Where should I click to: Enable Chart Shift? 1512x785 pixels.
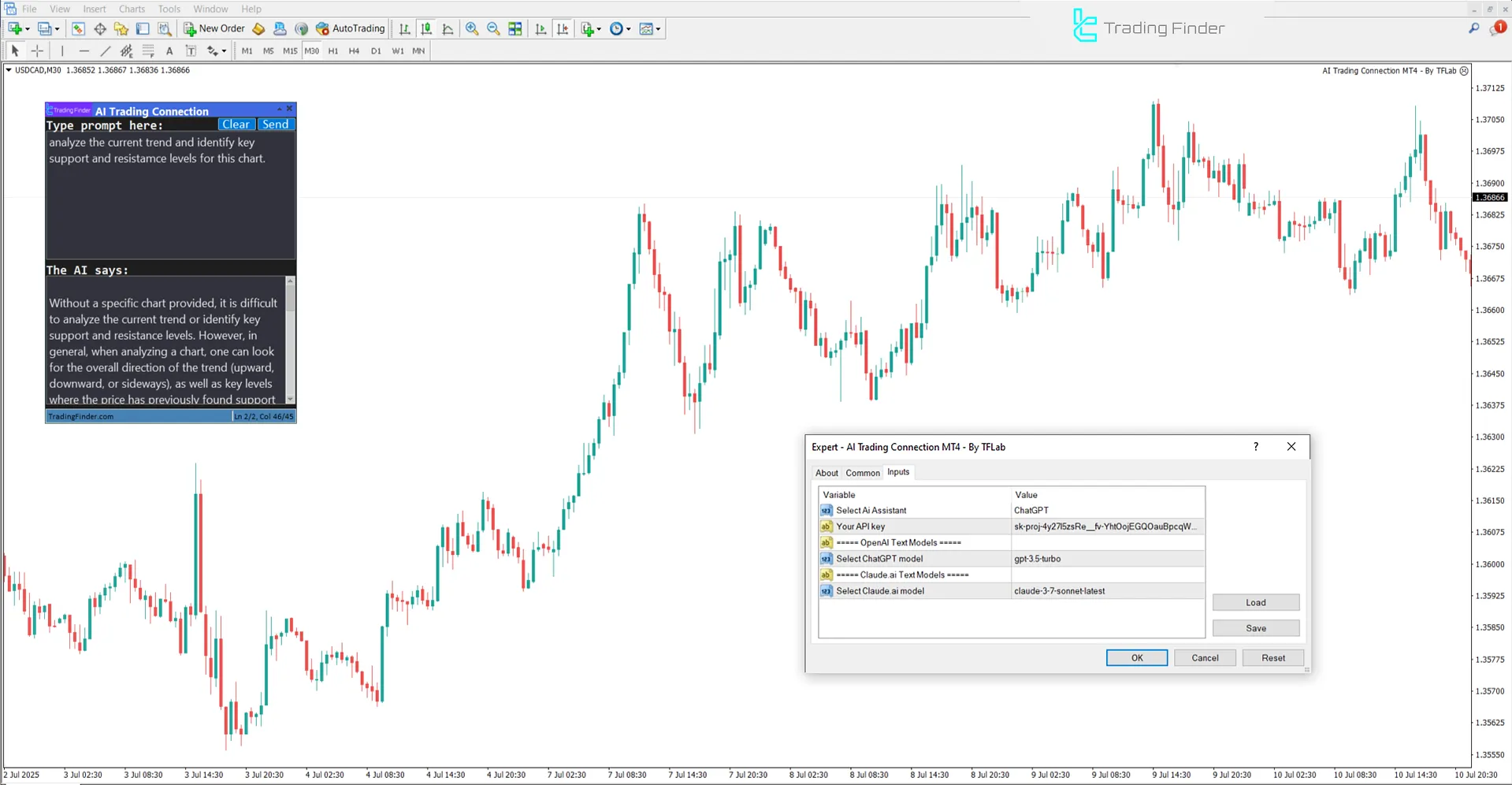(563, 28)
